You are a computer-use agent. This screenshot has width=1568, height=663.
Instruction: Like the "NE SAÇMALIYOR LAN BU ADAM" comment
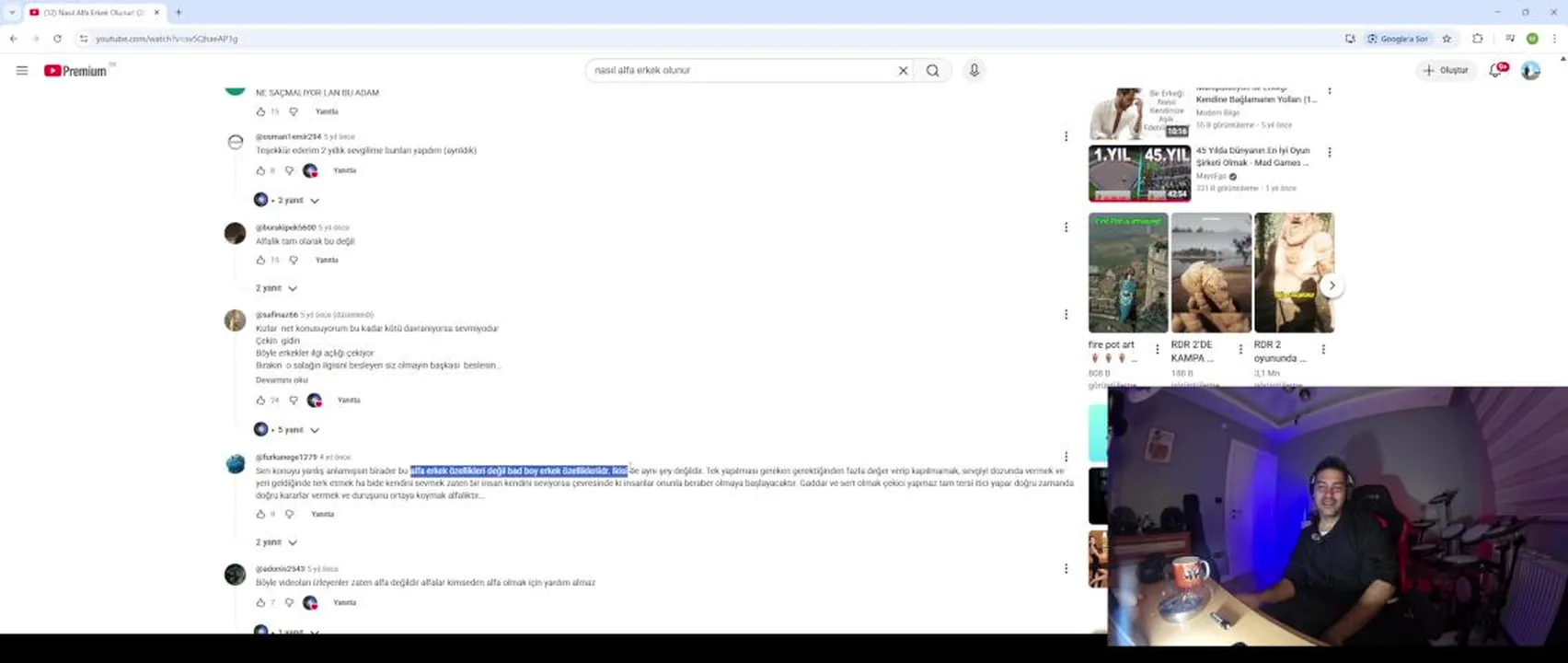260,111
